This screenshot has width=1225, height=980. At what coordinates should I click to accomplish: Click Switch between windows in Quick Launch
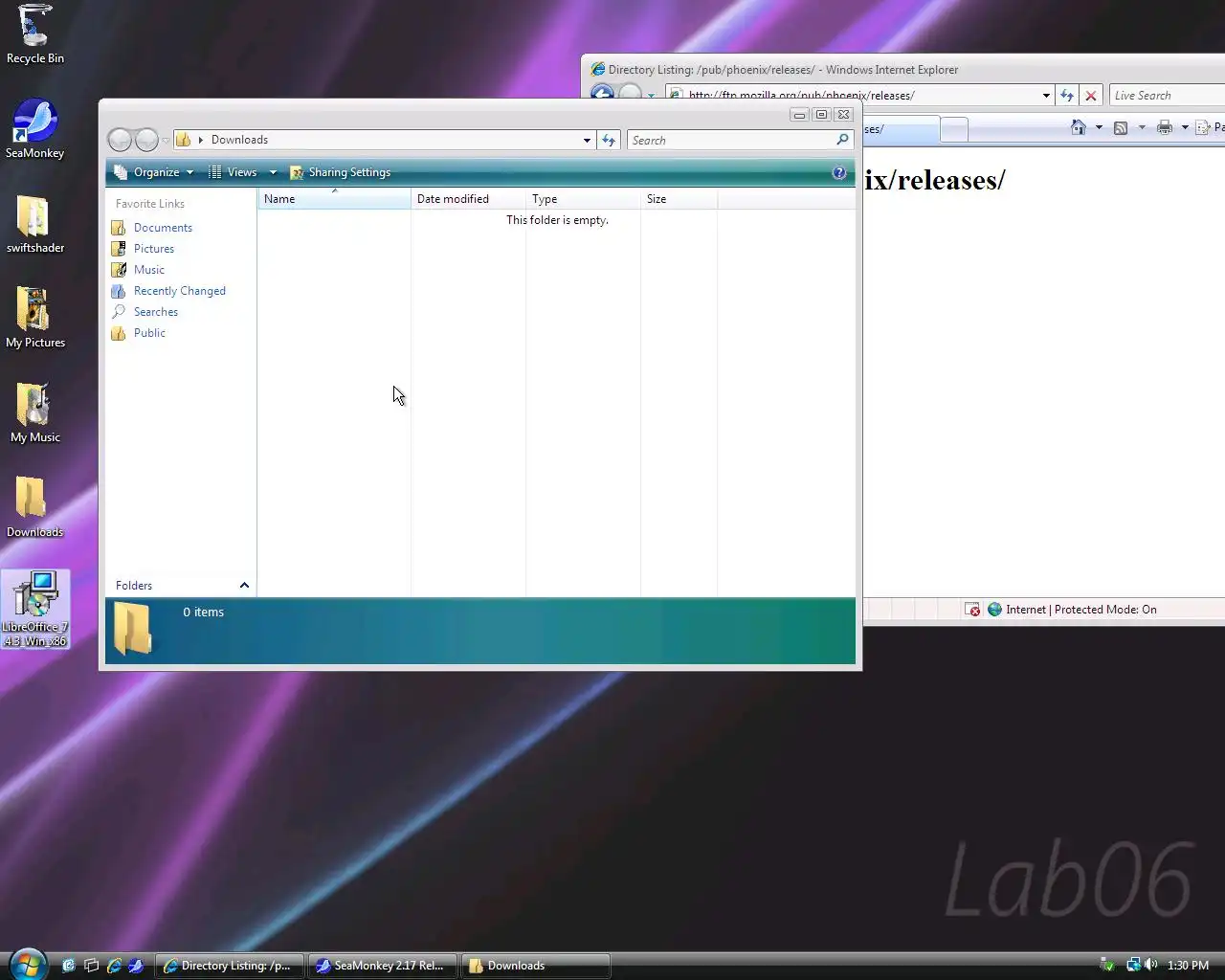click(x=91, y=966)
